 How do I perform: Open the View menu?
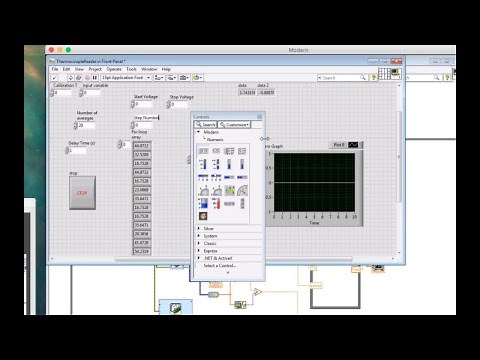(x=79, y=69)
